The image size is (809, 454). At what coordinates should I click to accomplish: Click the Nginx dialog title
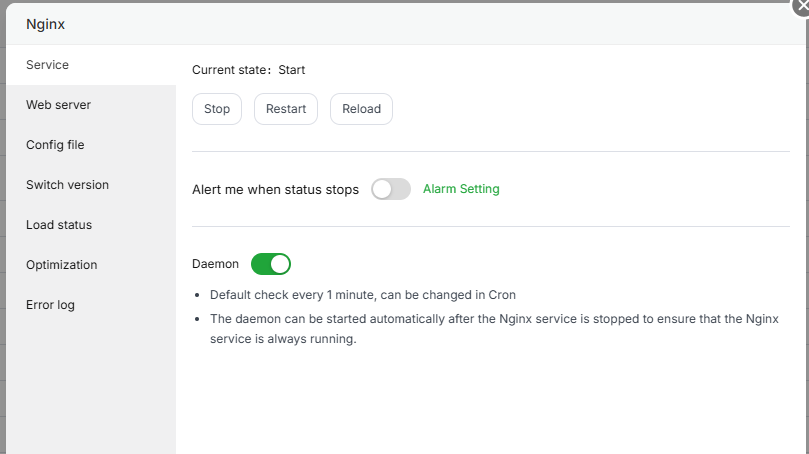point(45,24)
